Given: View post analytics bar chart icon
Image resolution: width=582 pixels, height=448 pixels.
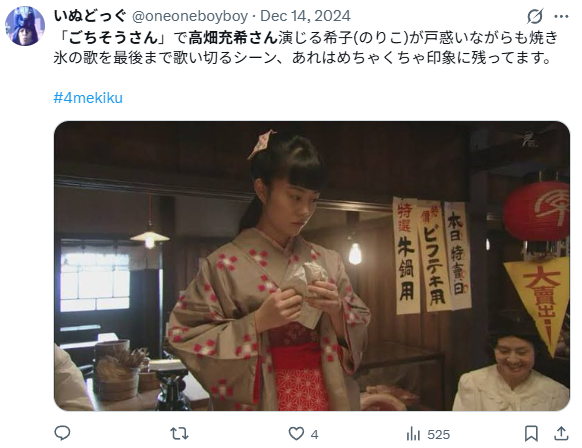Looking at the screenshot, I should coord(413,434).
